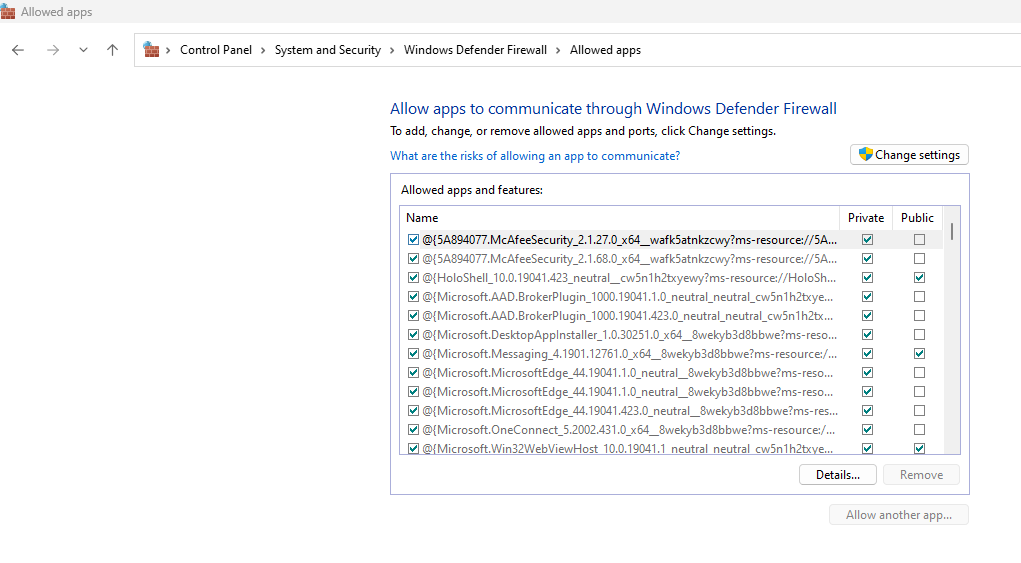
Task: Select Allowed apps breadcrumb
Action: (x=605, y=50)
